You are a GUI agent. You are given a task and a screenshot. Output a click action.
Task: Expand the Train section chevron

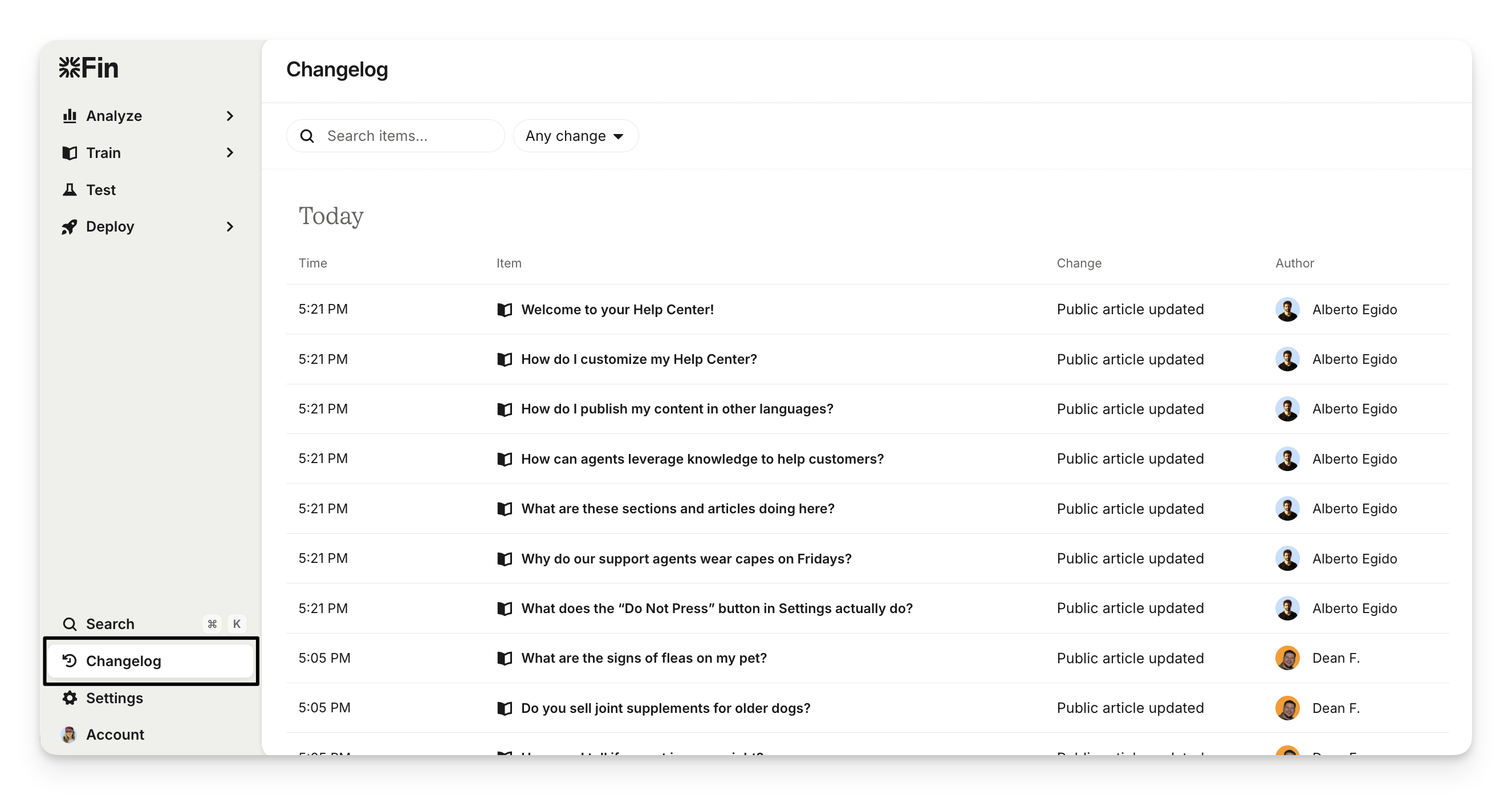point(230,153)
